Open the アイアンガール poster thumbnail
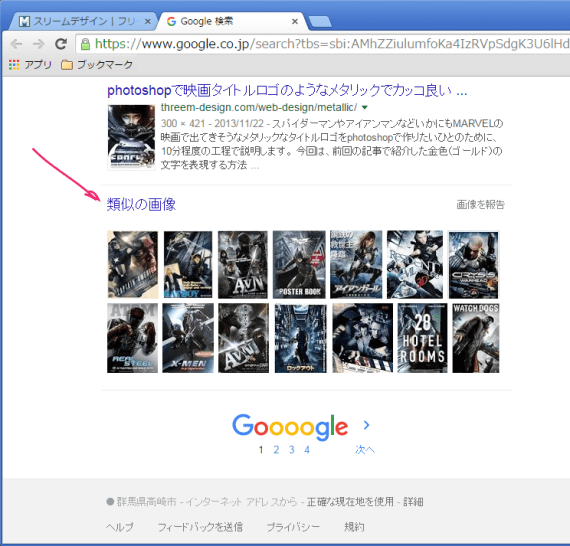Viewport: 570px width, 546px height. pos(356,264)
